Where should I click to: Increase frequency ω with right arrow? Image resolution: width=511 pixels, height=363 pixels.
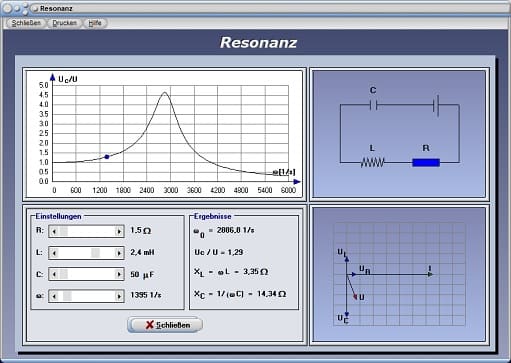coord(119,296)
